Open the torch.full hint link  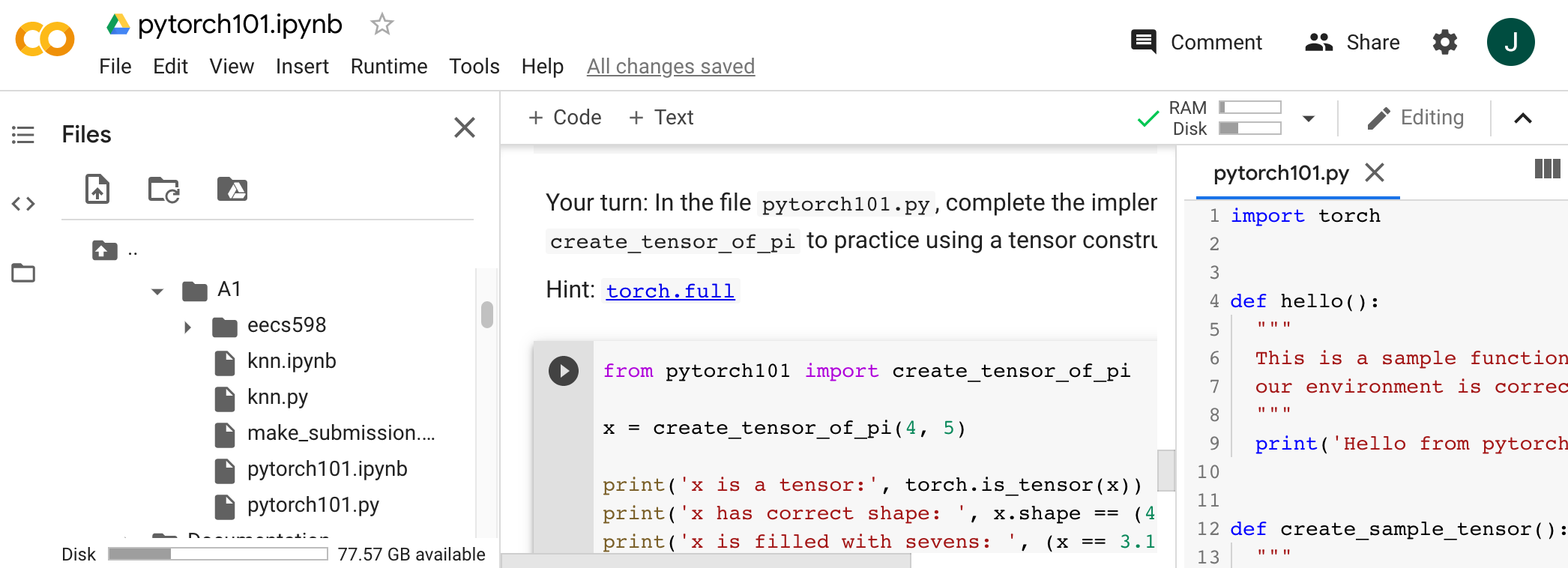click(x=670, y=291)
